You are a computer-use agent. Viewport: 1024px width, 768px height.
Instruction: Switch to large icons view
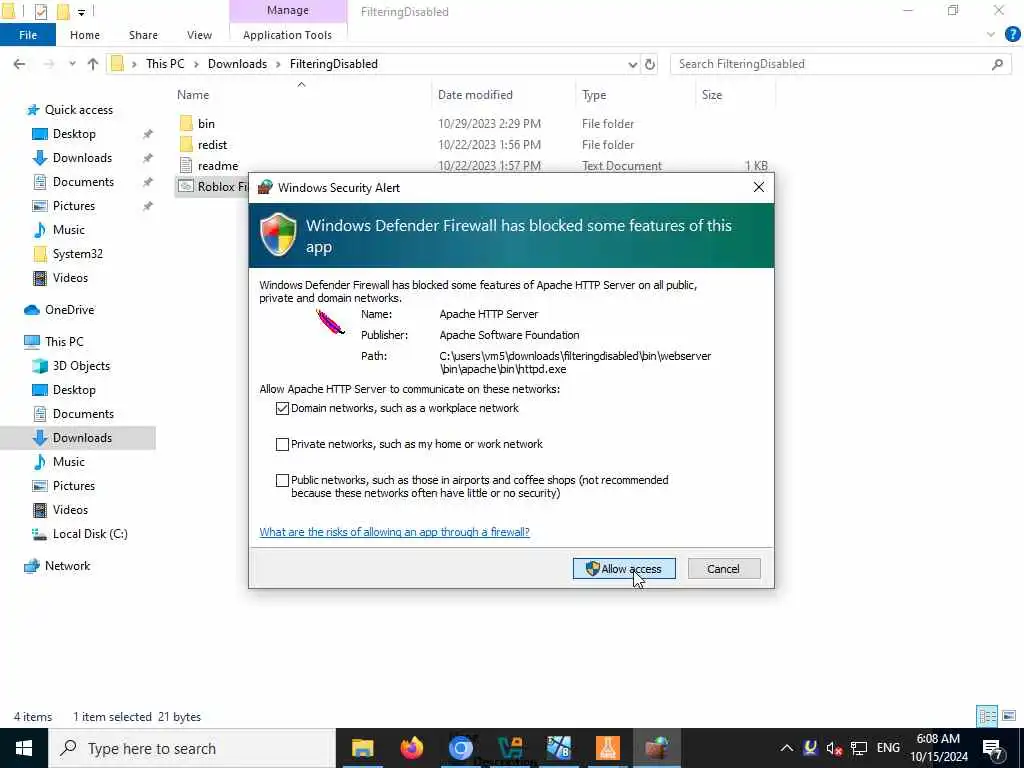click(1009, 716)
